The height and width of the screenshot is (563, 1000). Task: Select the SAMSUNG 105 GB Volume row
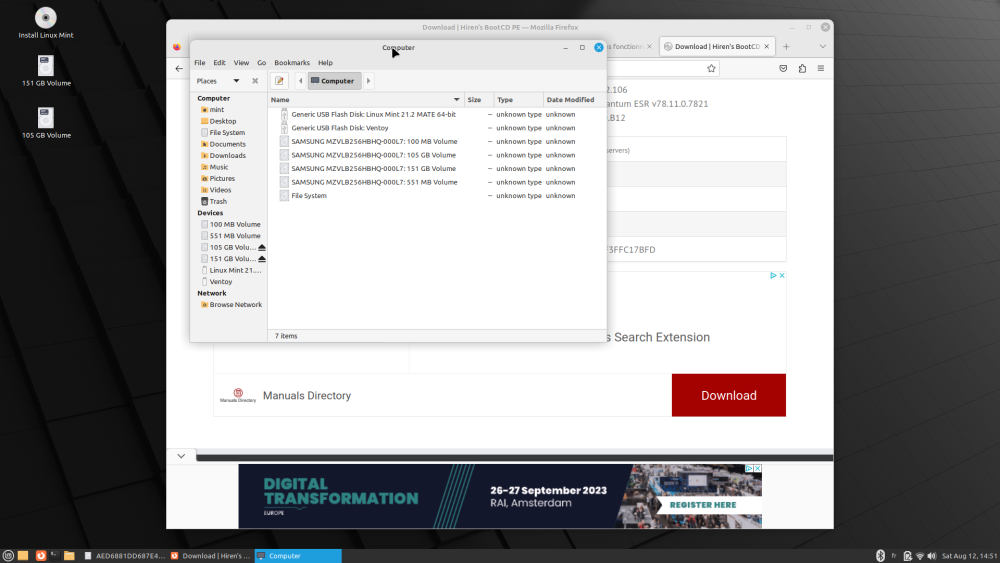click(437, 155)
